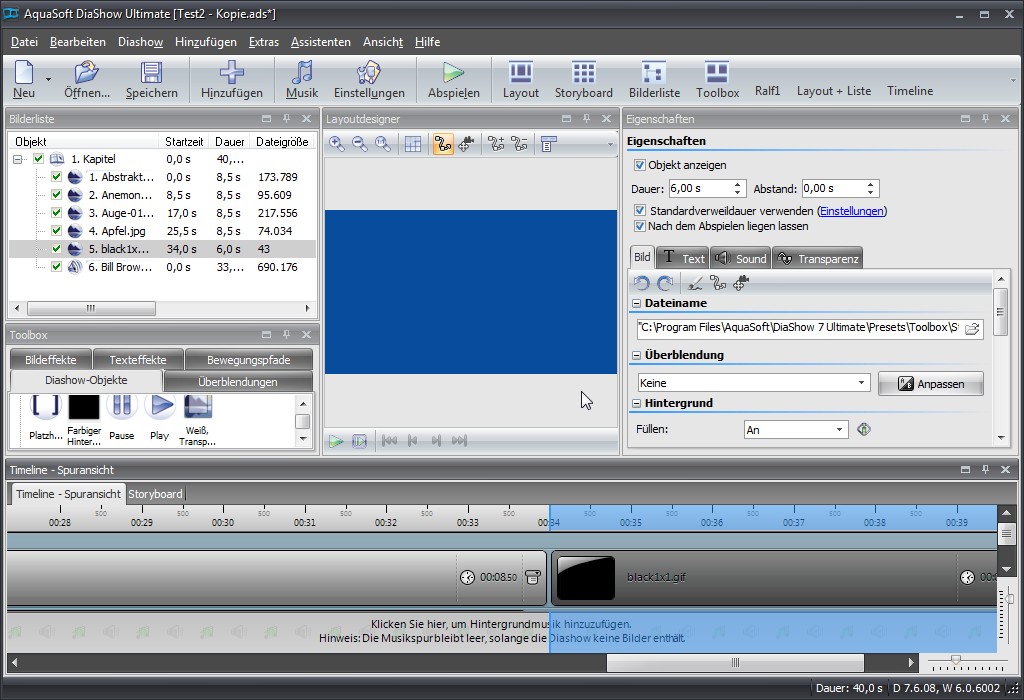Open the Überblendung dropdown showing Keine
The width and height of the screenshot is (1024, 700).
[862, 383]
